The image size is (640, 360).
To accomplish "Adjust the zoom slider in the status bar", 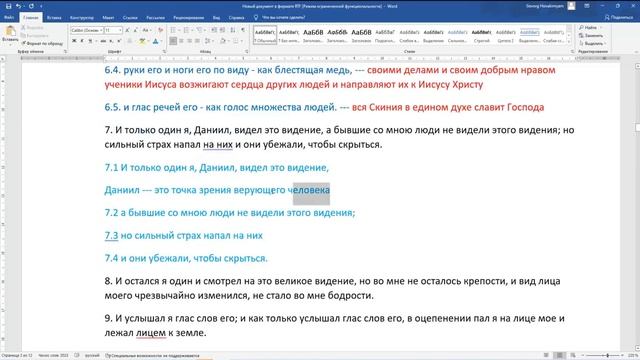I will pyautogui.click(x=607, y=356).
